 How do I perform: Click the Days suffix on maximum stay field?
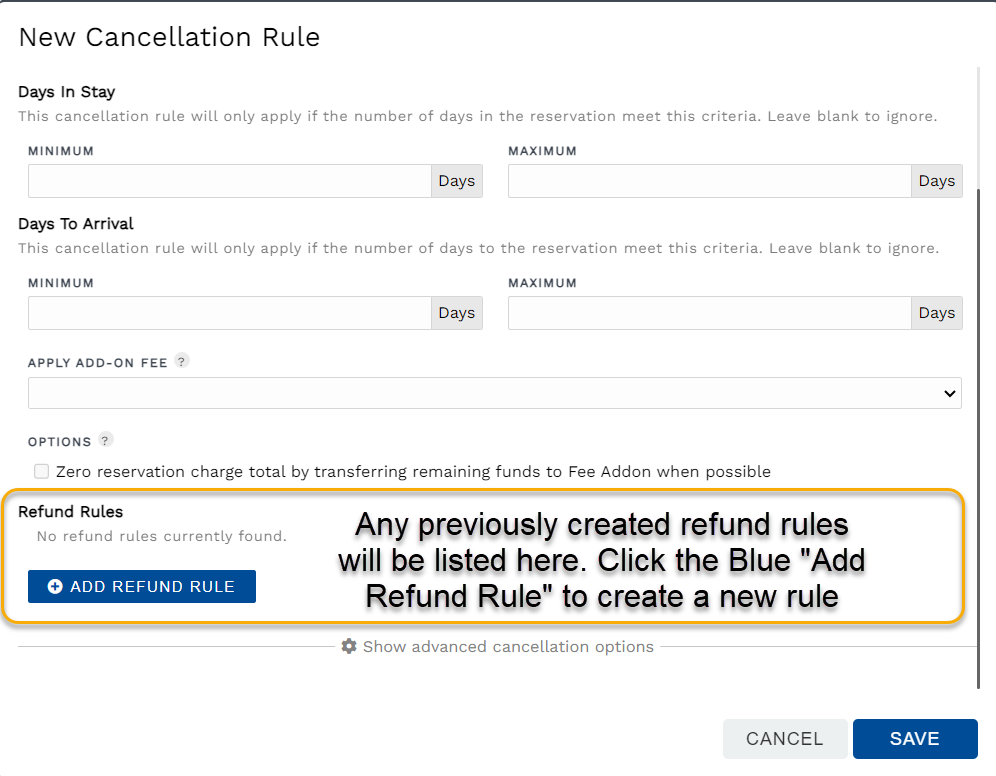pos(936,180)
